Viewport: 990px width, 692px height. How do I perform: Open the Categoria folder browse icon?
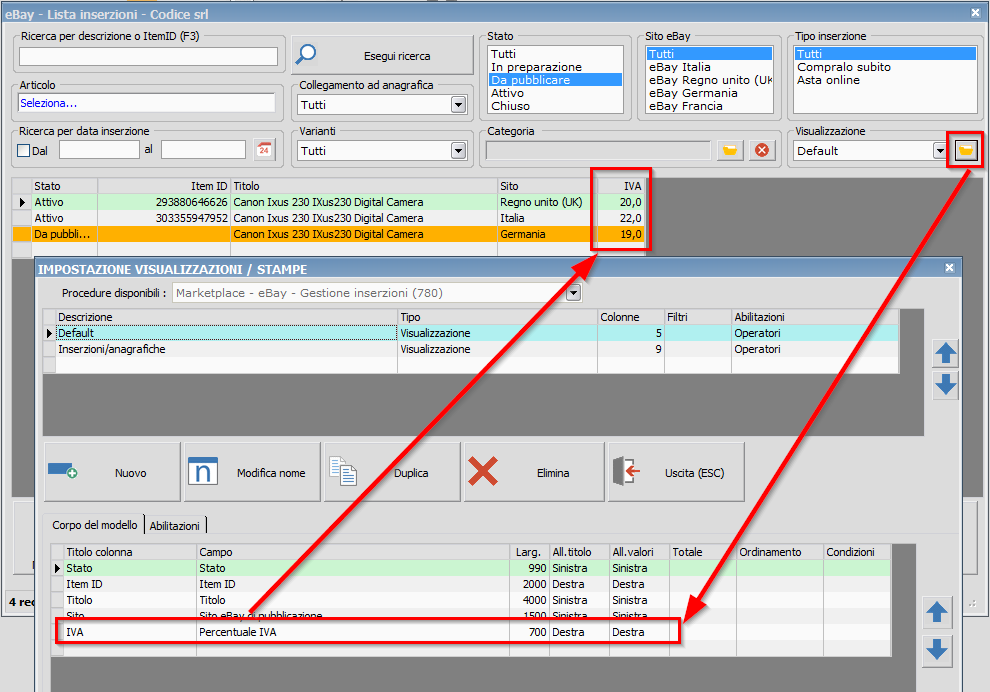point(730,150)
